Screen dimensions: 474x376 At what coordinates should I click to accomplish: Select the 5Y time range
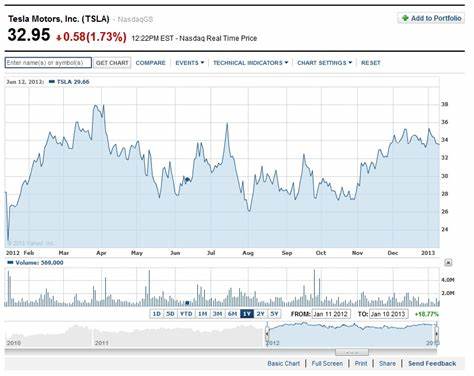(274, 314)
